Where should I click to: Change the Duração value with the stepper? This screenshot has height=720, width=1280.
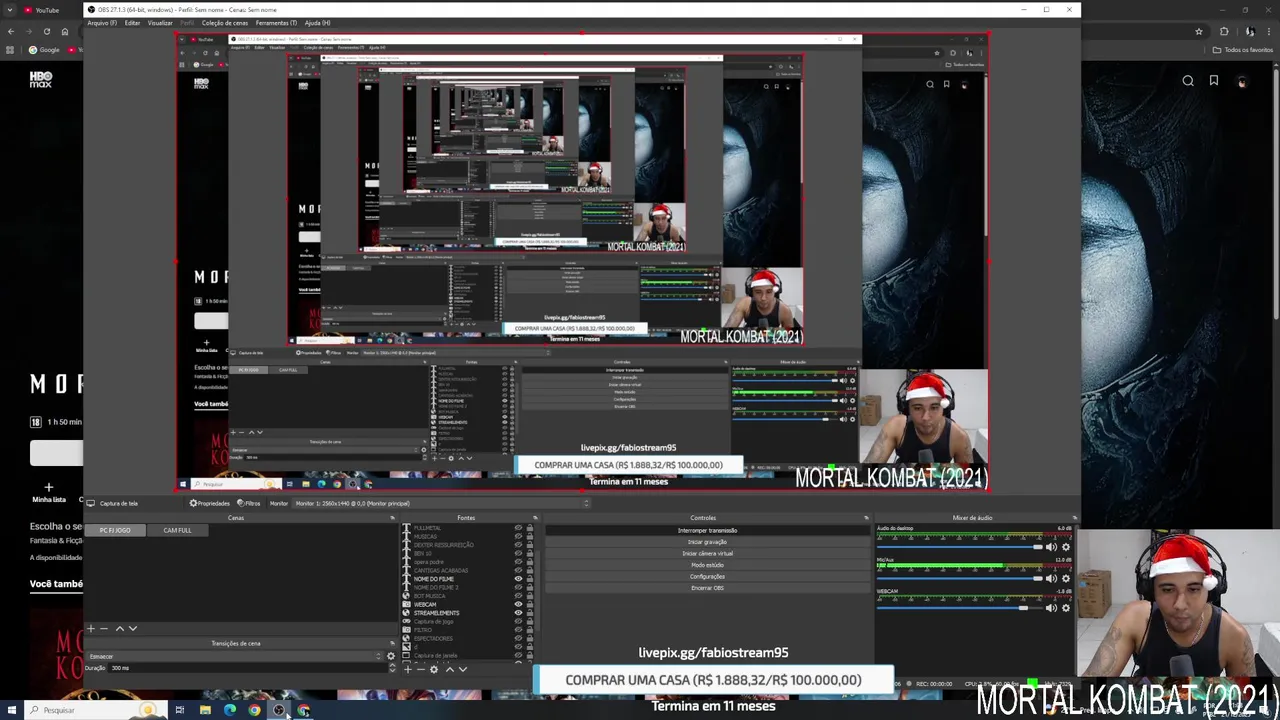392,668
